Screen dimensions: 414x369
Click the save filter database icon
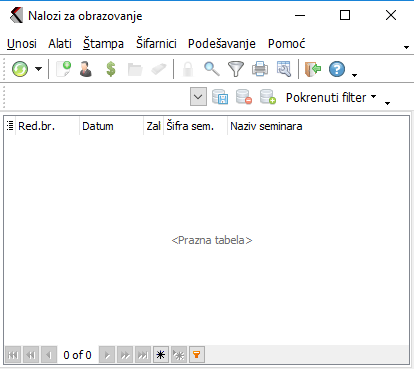click(220, 97)
